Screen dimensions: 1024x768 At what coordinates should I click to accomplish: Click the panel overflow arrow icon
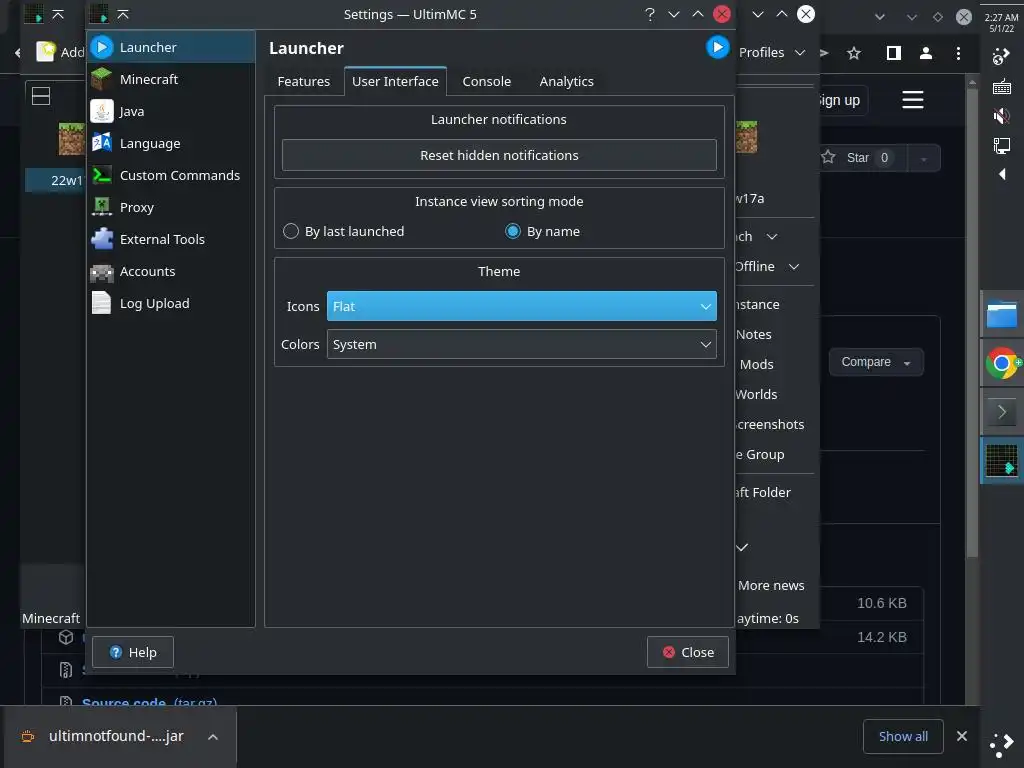pos(1001,411)
